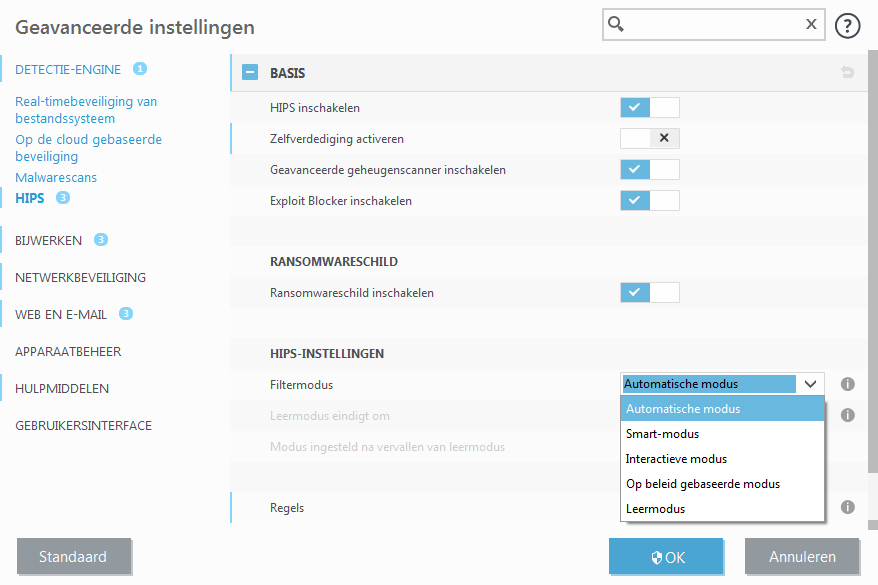
Task: Click the help question mark icon
Action: (x=848, y=26)
